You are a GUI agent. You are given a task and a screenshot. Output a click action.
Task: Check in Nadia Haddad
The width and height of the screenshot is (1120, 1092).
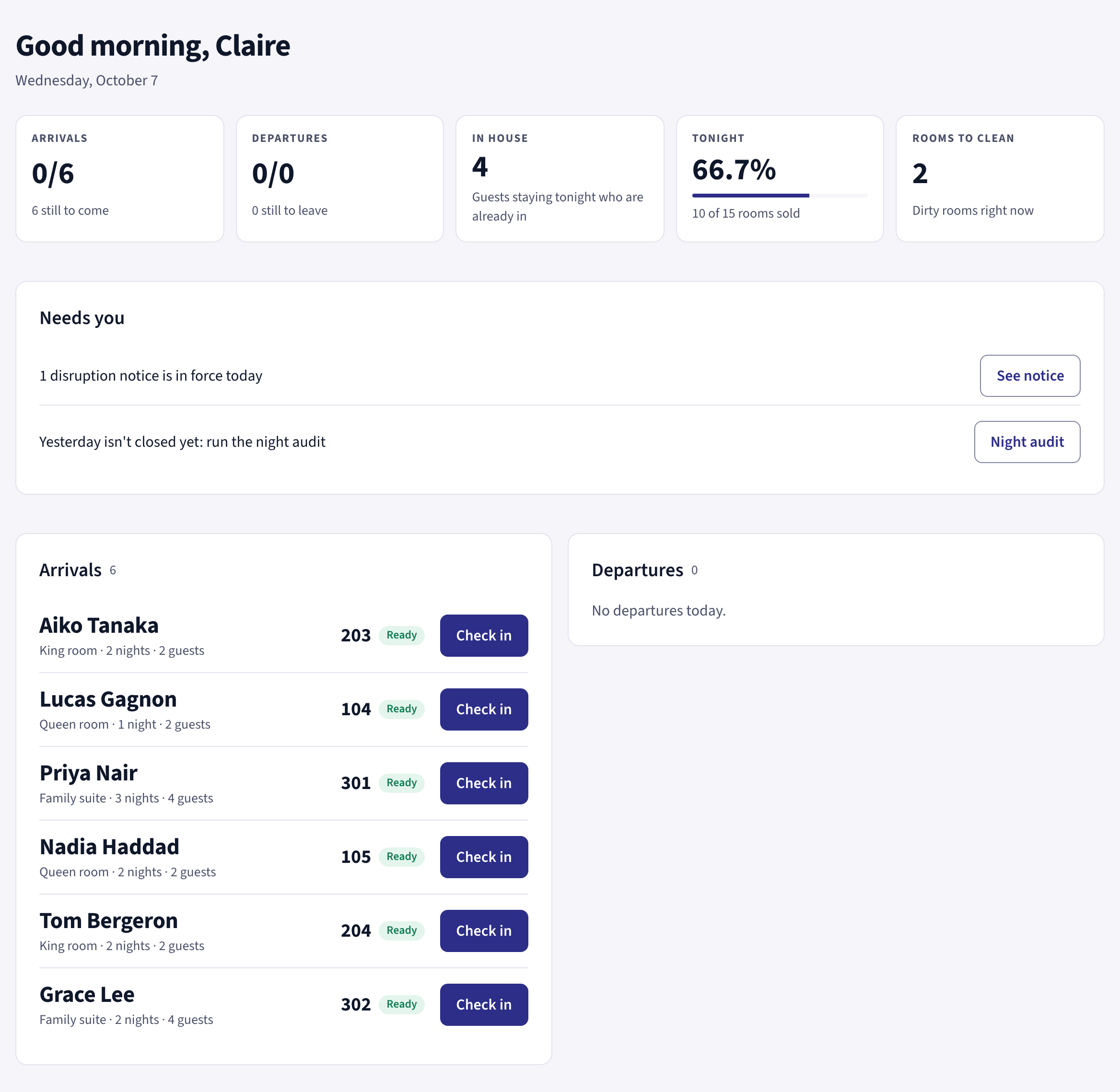(x=484, y=857)
